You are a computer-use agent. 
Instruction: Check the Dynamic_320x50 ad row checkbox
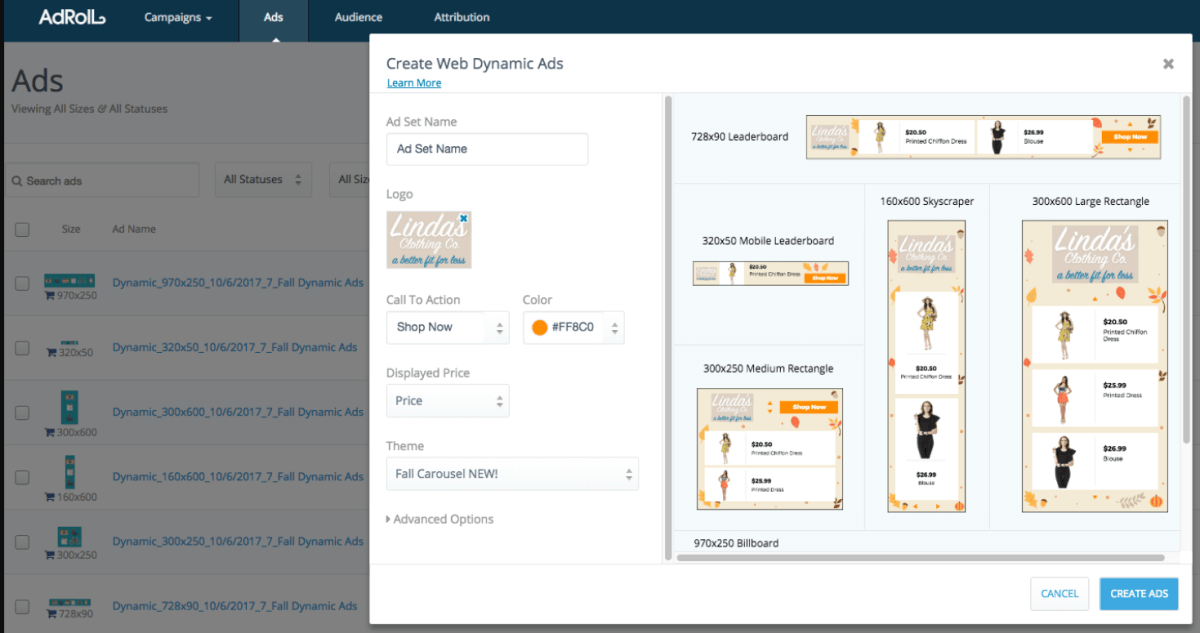tap(22, 348)
